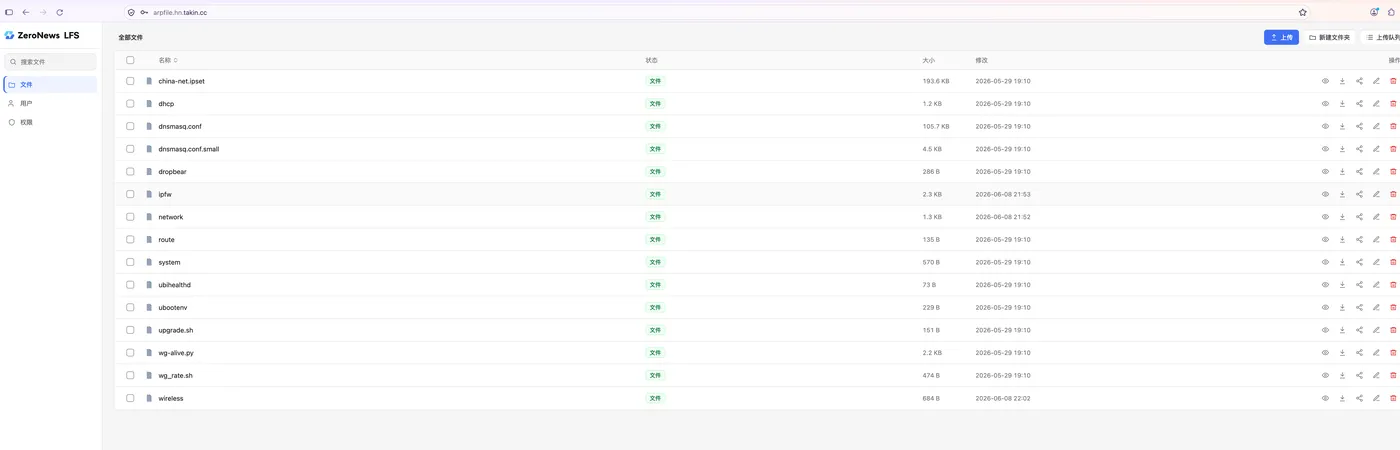The width and height of the screenshot is (1400, 450).
Task: Open the wg-alive.py file name
Action: pyautogui.click(x=176, y=353)
